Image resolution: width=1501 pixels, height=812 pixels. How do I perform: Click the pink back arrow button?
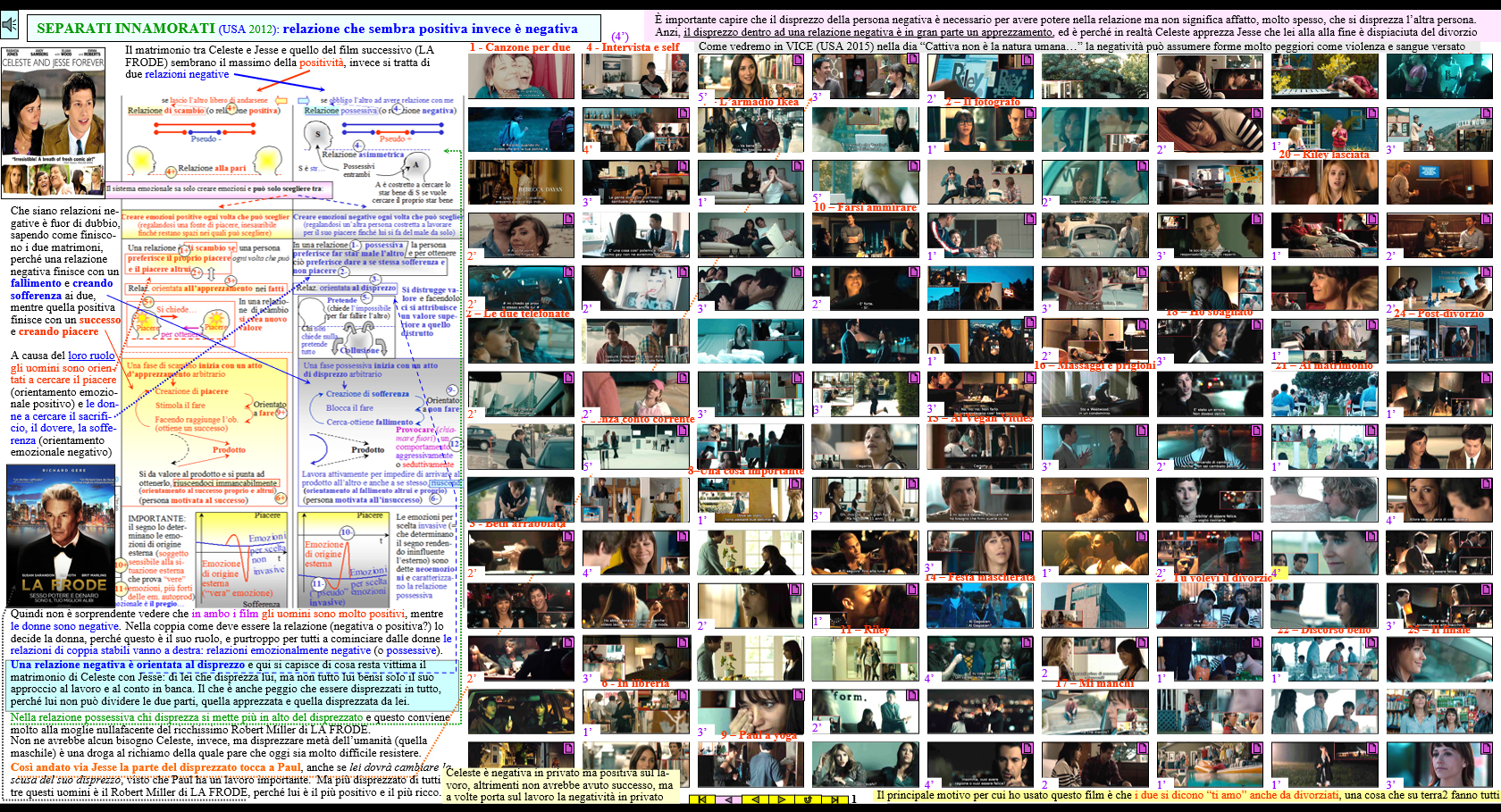click(726, 799)
